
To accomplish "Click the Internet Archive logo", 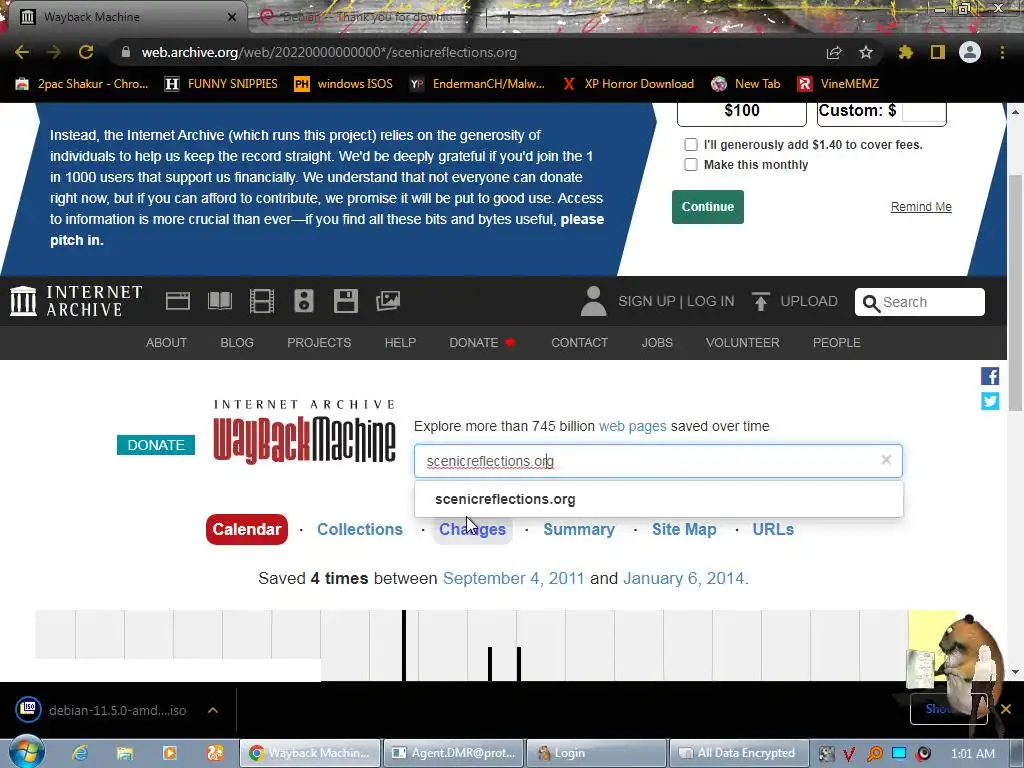I will pyautogui.click(x=76, y=301).
